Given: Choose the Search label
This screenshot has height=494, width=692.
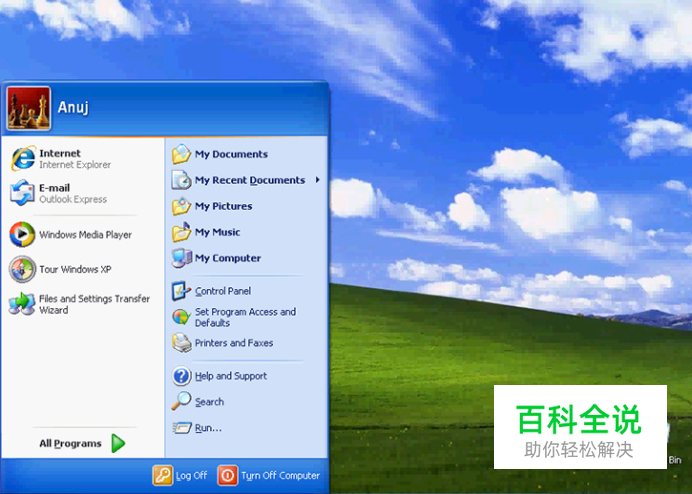Looking at the screenshot, I should tap(209, 402).
